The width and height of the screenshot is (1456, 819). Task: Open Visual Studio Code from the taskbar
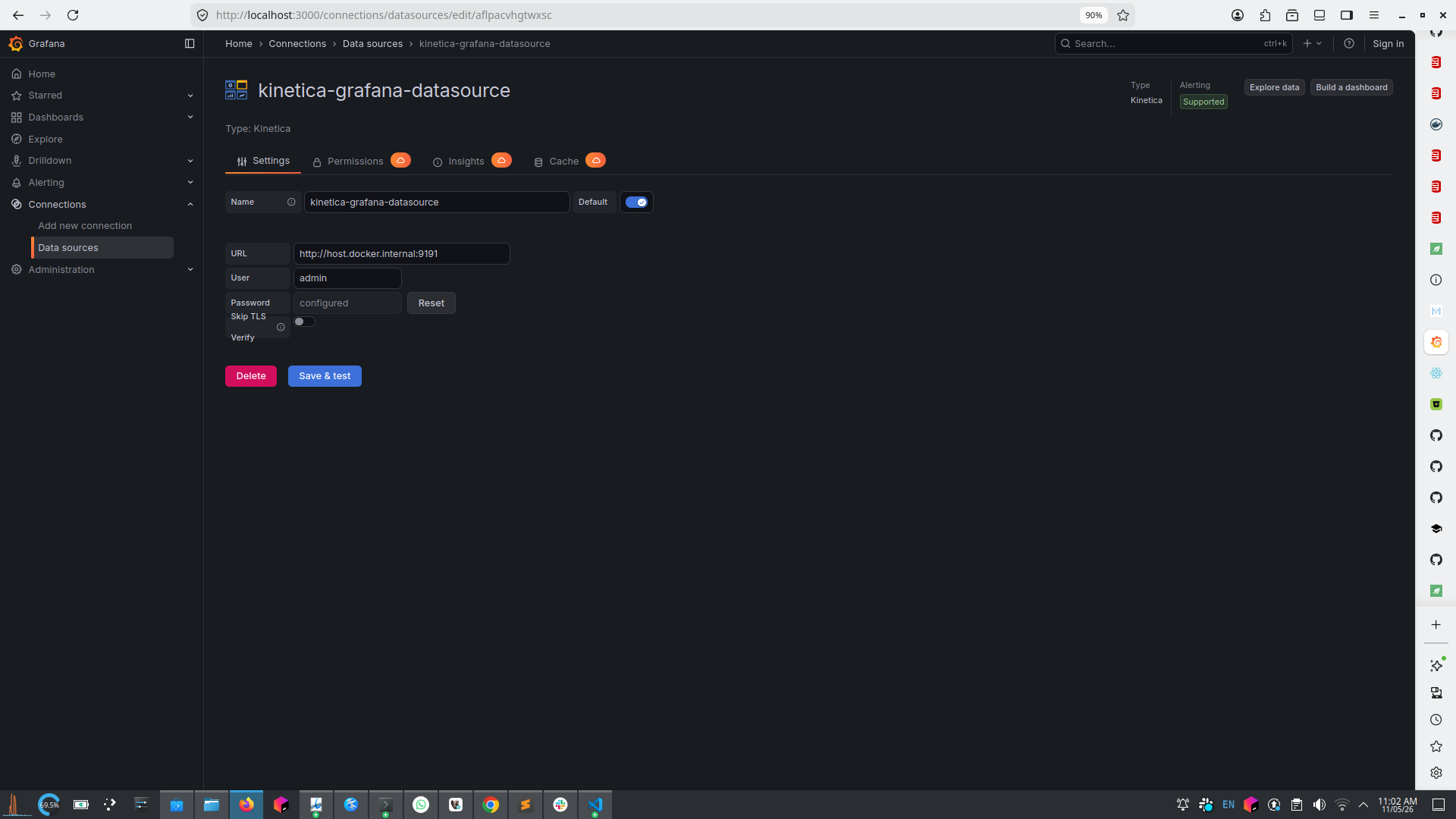point(595,805)
